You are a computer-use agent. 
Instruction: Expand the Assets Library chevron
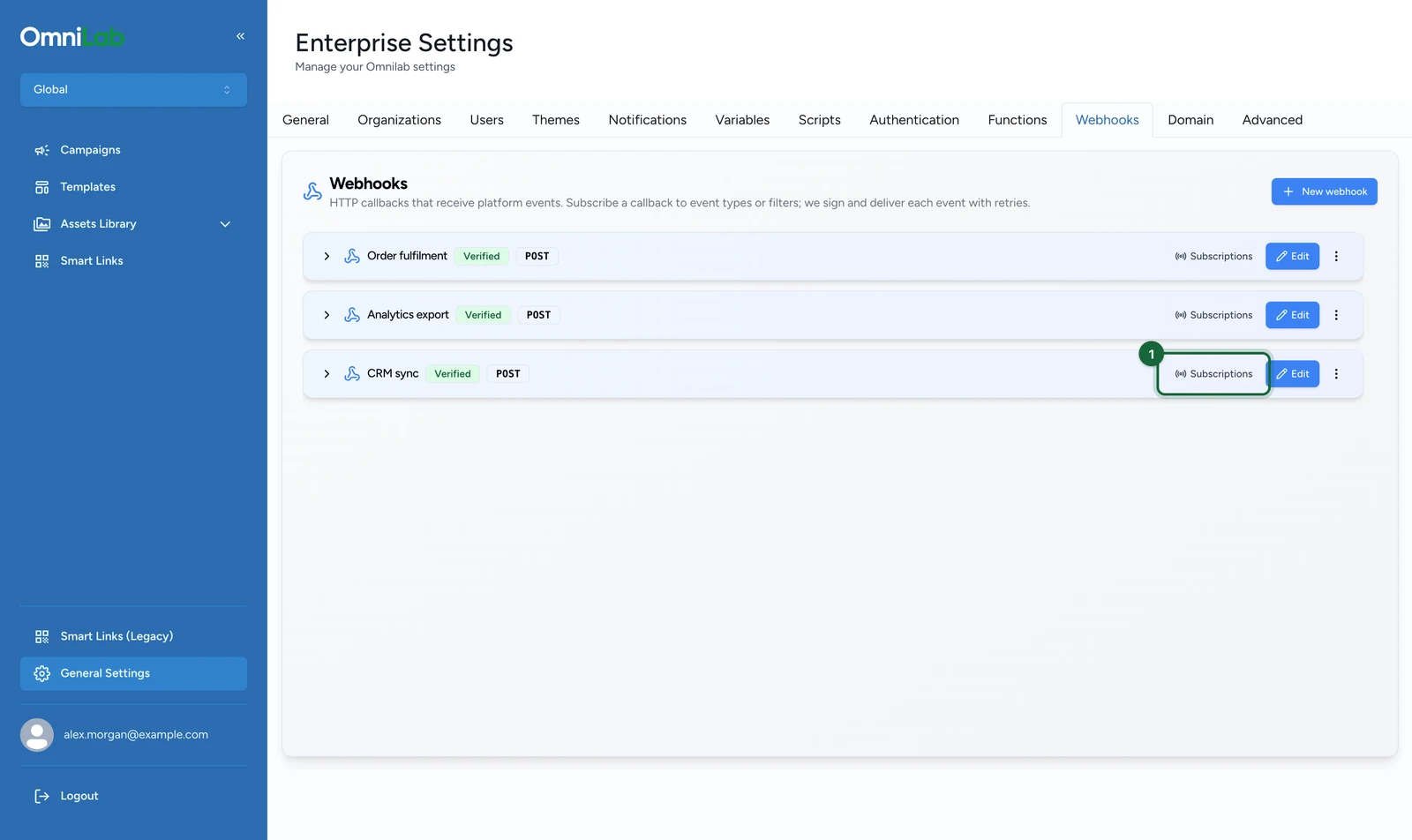click(x=225, y=224)
